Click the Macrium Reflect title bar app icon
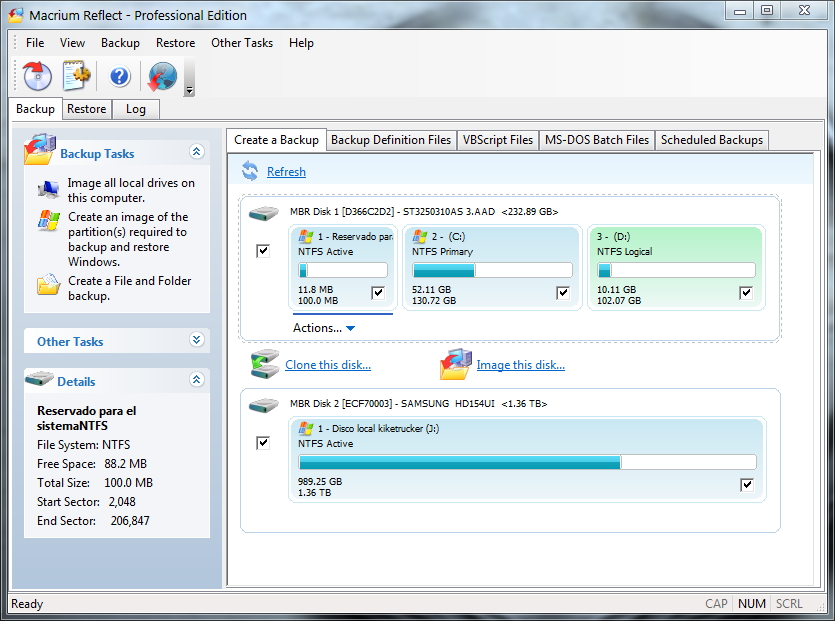 (x=16, y=15)
